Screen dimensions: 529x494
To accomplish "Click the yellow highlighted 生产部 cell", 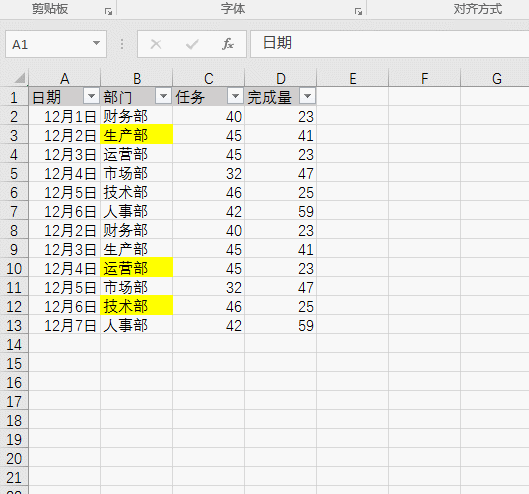I will 137,135.
